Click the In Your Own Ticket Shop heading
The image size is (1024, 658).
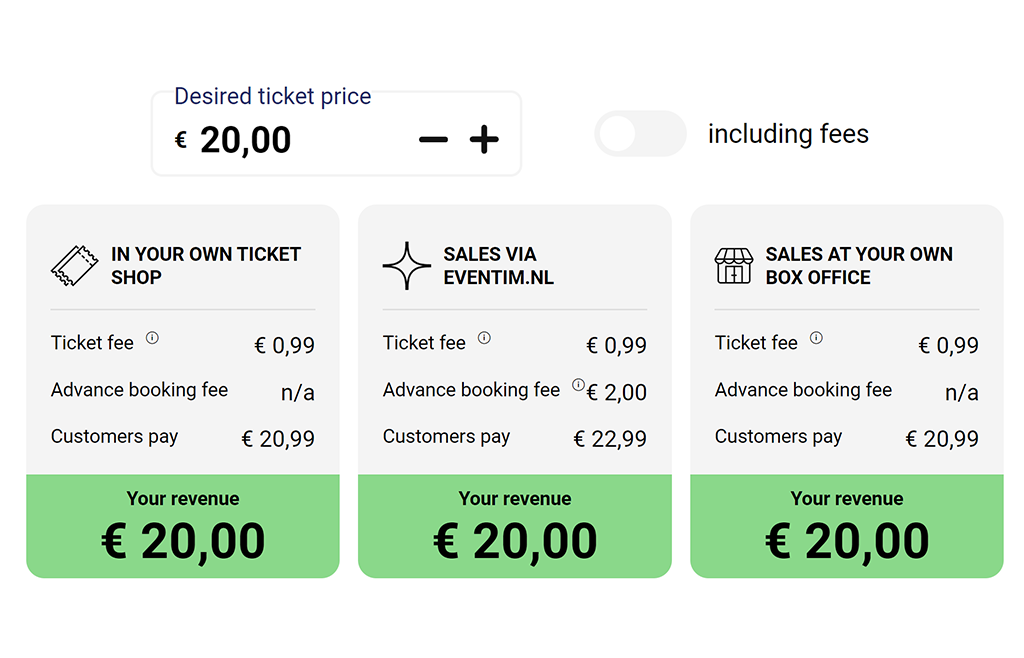tap(205, 265)
